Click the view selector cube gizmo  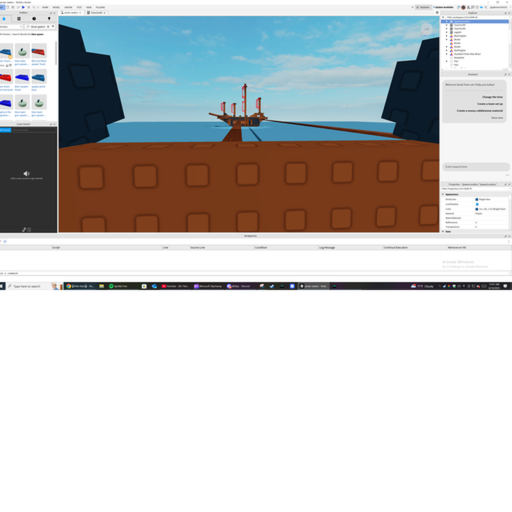(426, 29)
